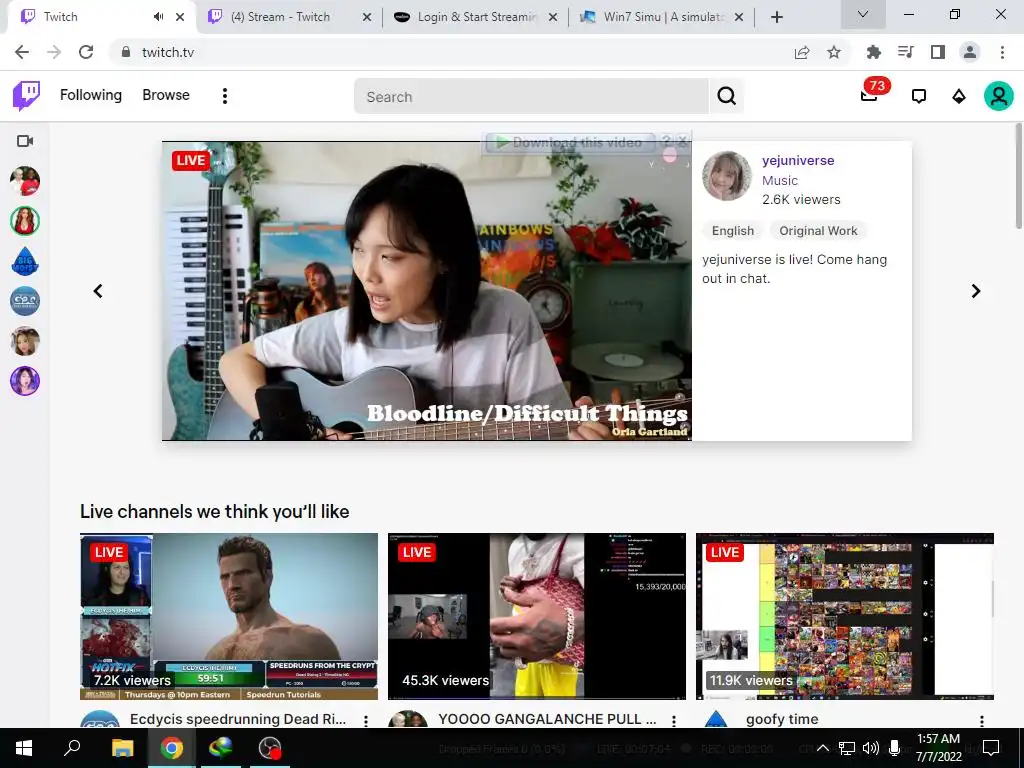1024x768 pixels.
Task: Open the Get Bits diamond icon
Action: 959,97
